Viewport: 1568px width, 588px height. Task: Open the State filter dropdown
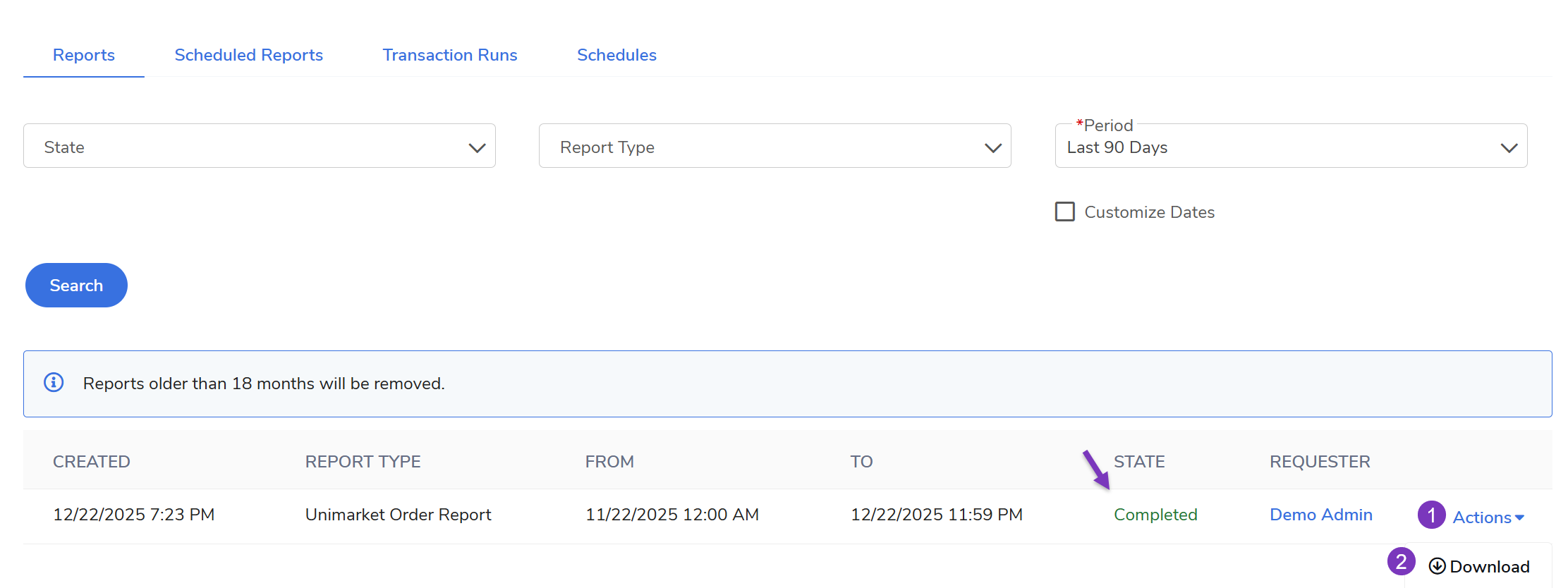[x=259, y=146]
